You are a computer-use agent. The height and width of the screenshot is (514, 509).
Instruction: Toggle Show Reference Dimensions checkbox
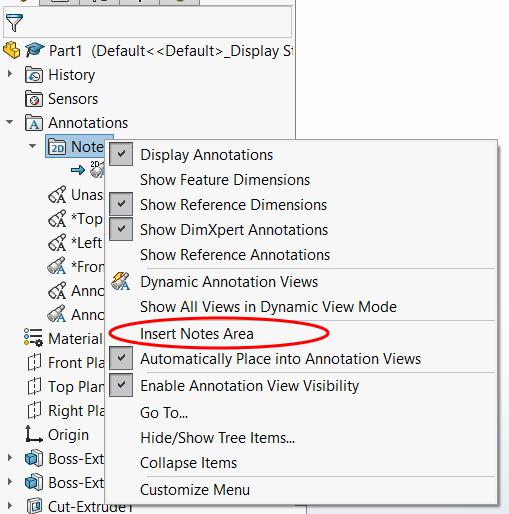coord(121,204)
